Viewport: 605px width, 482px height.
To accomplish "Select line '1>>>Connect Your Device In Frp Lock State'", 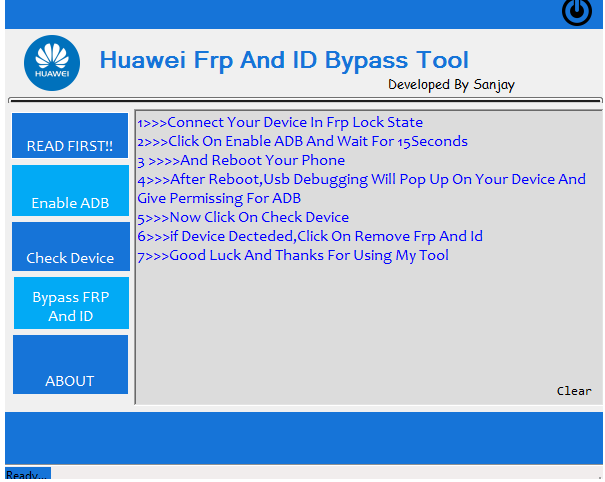I will (x=280, y=122).
